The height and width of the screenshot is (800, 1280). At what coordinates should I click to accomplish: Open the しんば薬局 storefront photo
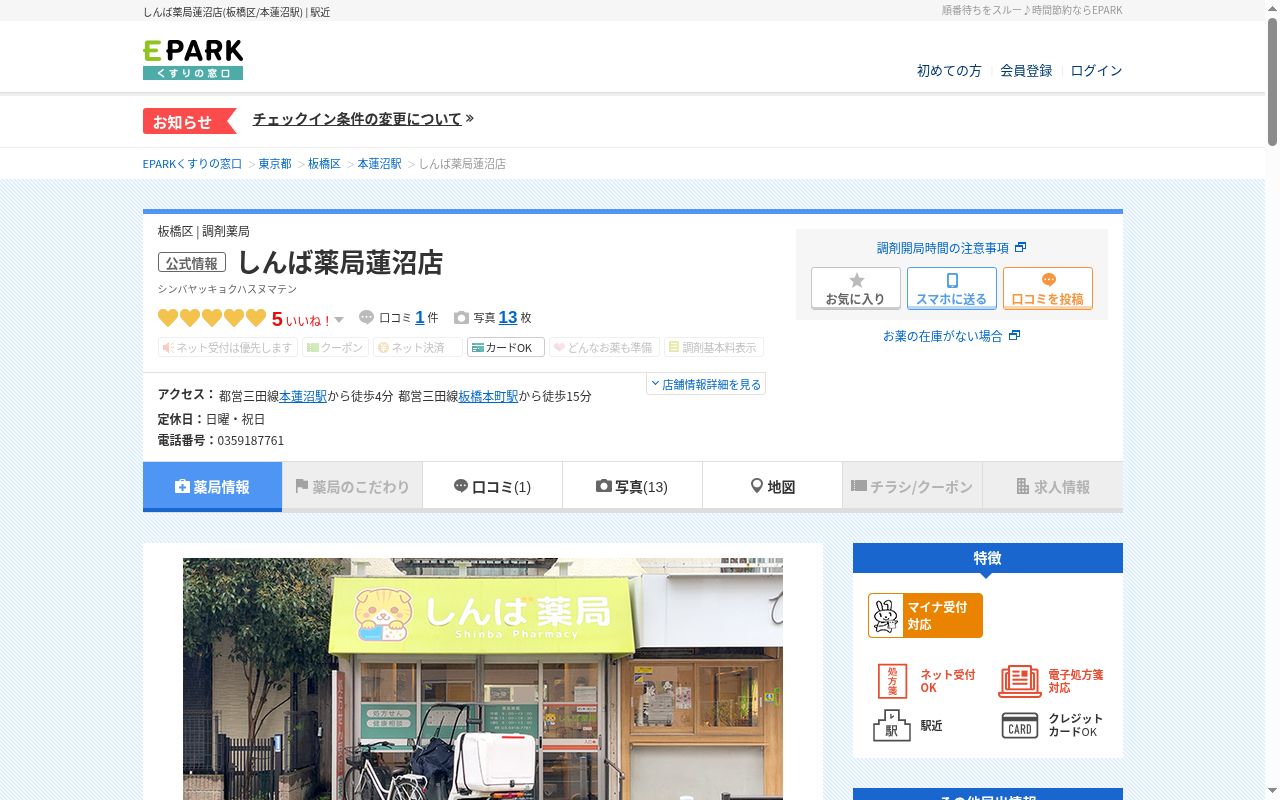click(483, 679)
